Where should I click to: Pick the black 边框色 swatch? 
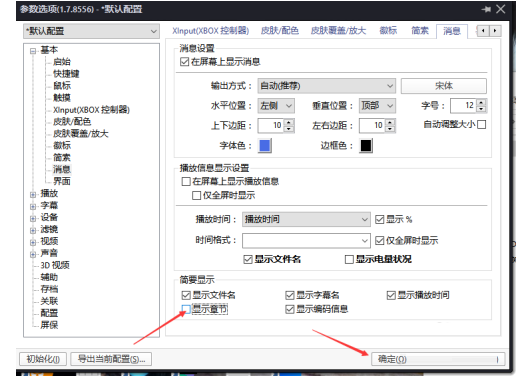click(366, 146)
